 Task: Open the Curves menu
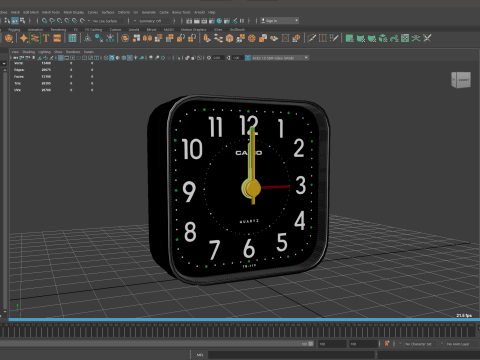coord(93,12)
